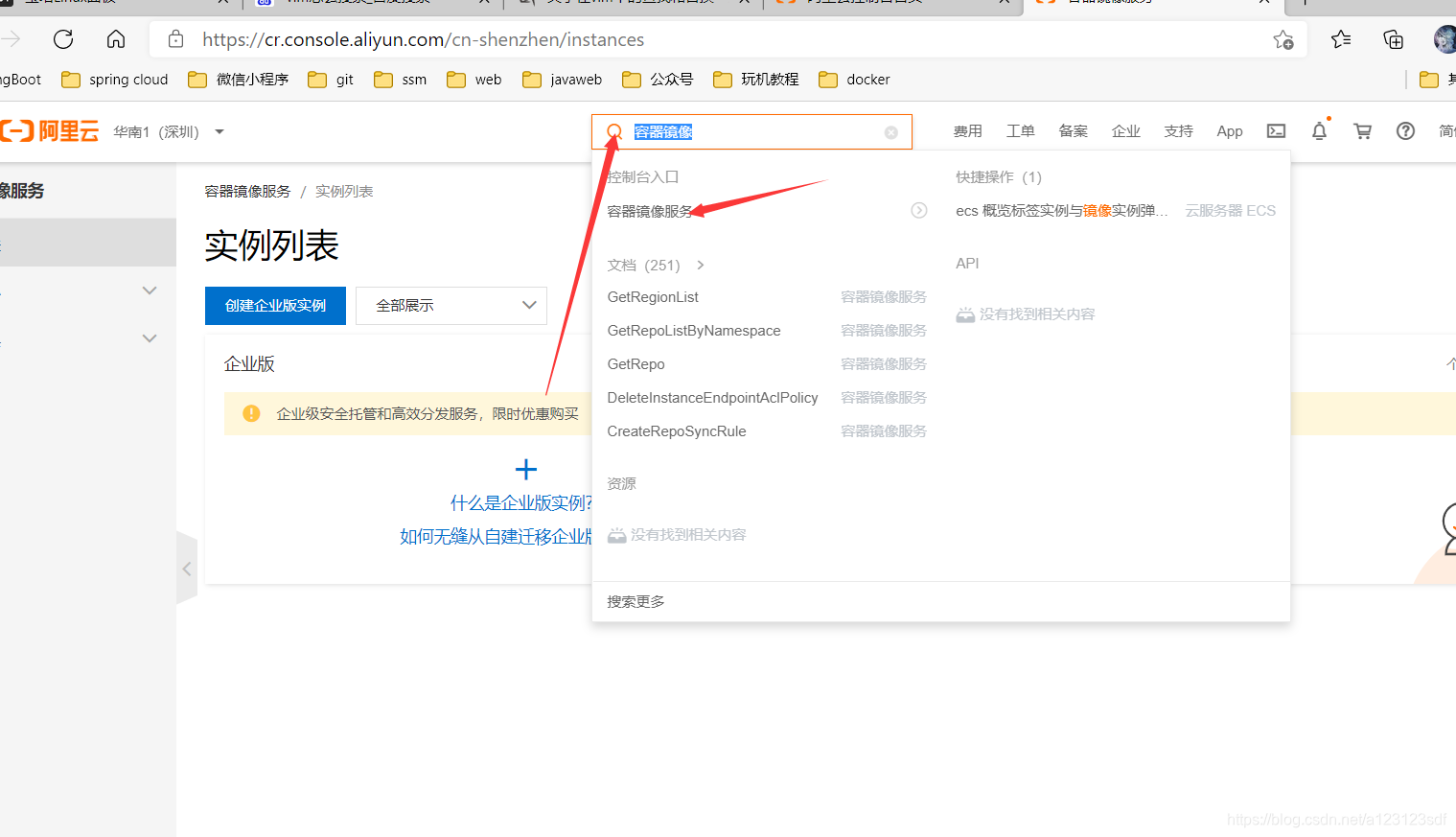1456x837 pixels.
Task: Open the 工单 menu
Action: coord(1021,131)
